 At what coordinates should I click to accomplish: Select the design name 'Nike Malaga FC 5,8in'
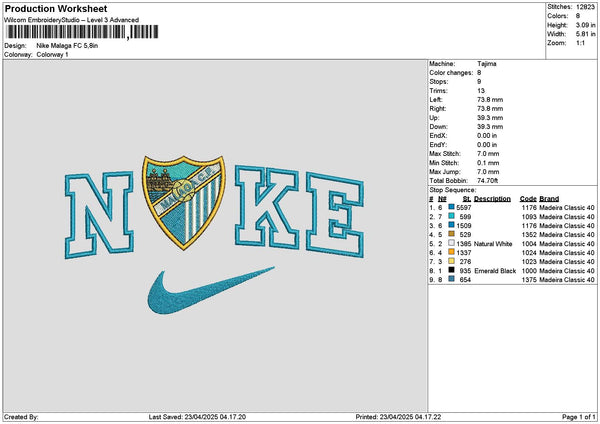67,46
